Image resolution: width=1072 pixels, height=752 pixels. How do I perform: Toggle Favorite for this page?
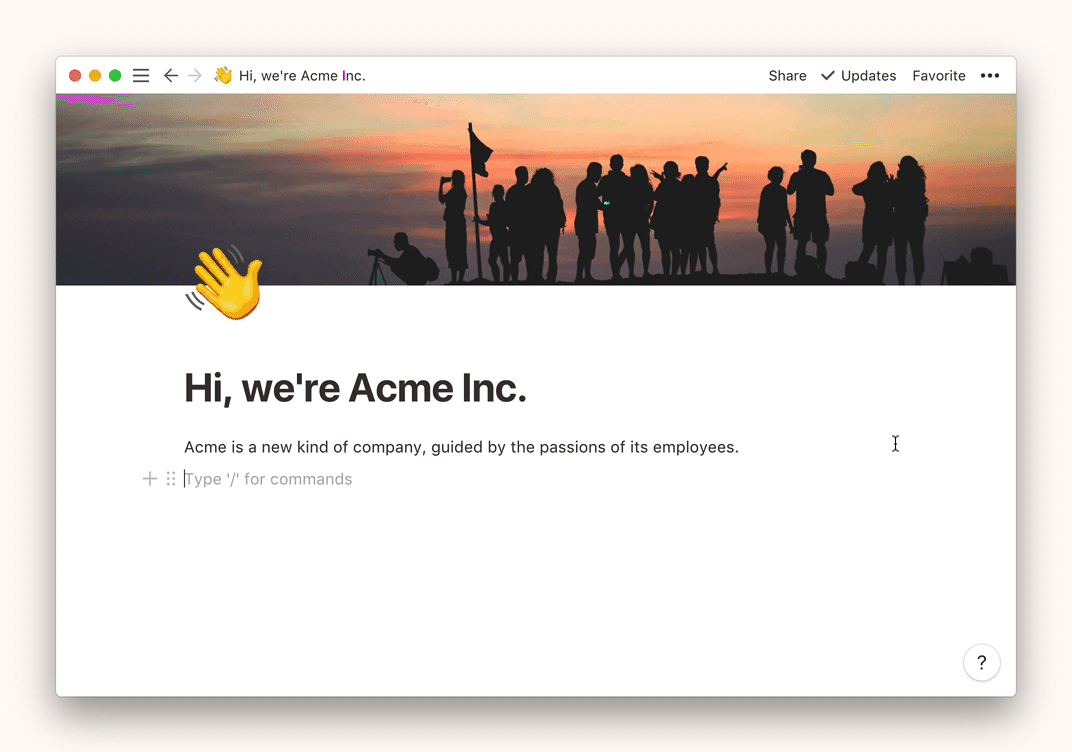point(938,76)
